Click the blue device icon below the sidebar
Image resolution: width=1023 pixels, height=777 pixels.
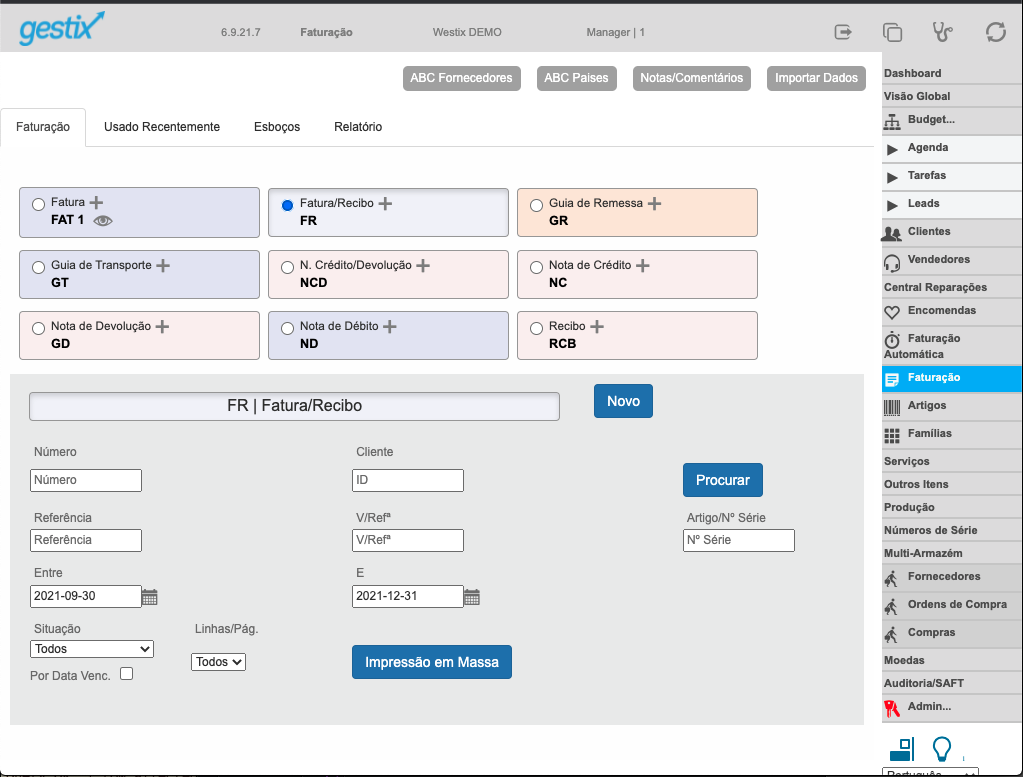[x=902, y=749]
